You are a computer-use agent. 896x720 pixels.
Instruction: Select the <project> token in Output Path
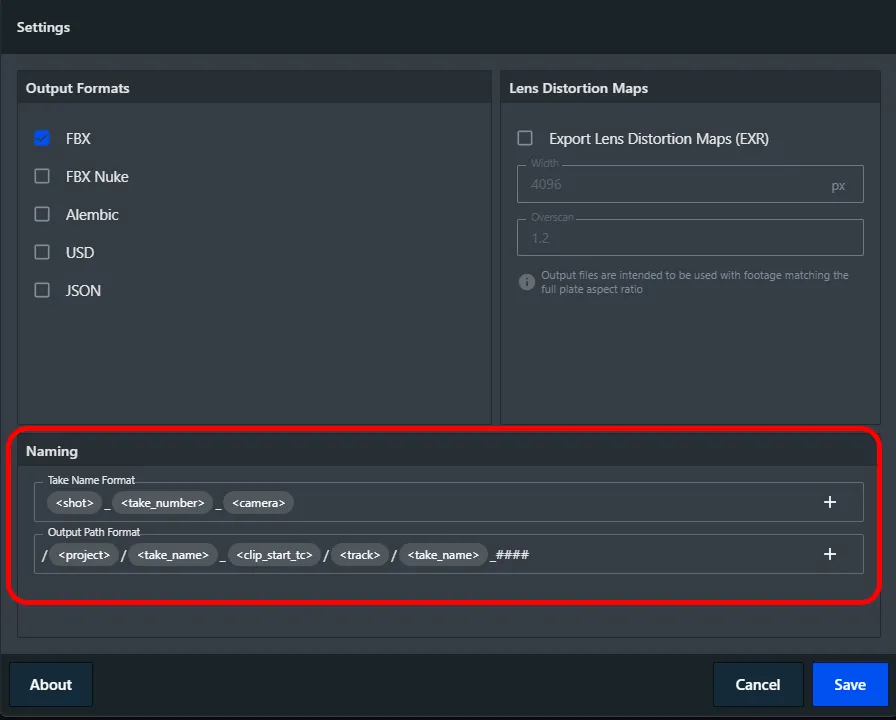click(84, 555)
